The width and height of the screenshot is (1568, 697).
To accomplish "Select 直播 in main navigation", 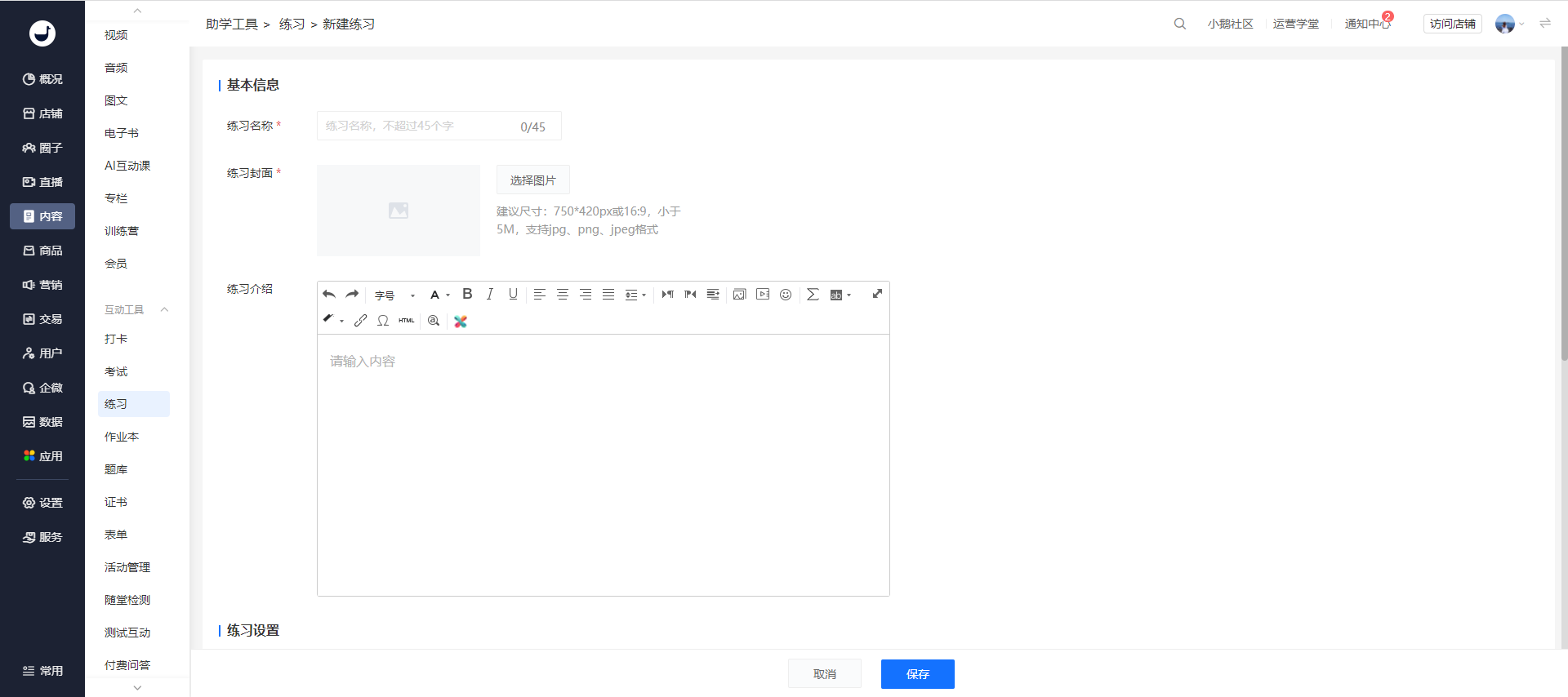I will click(x=42, y=182).
